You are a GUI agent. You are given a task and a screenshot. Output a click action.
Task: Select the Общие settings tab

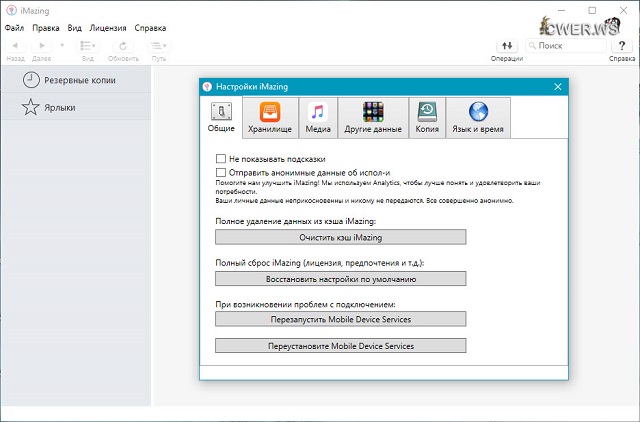pyautogui.click(x=221, y=117)
